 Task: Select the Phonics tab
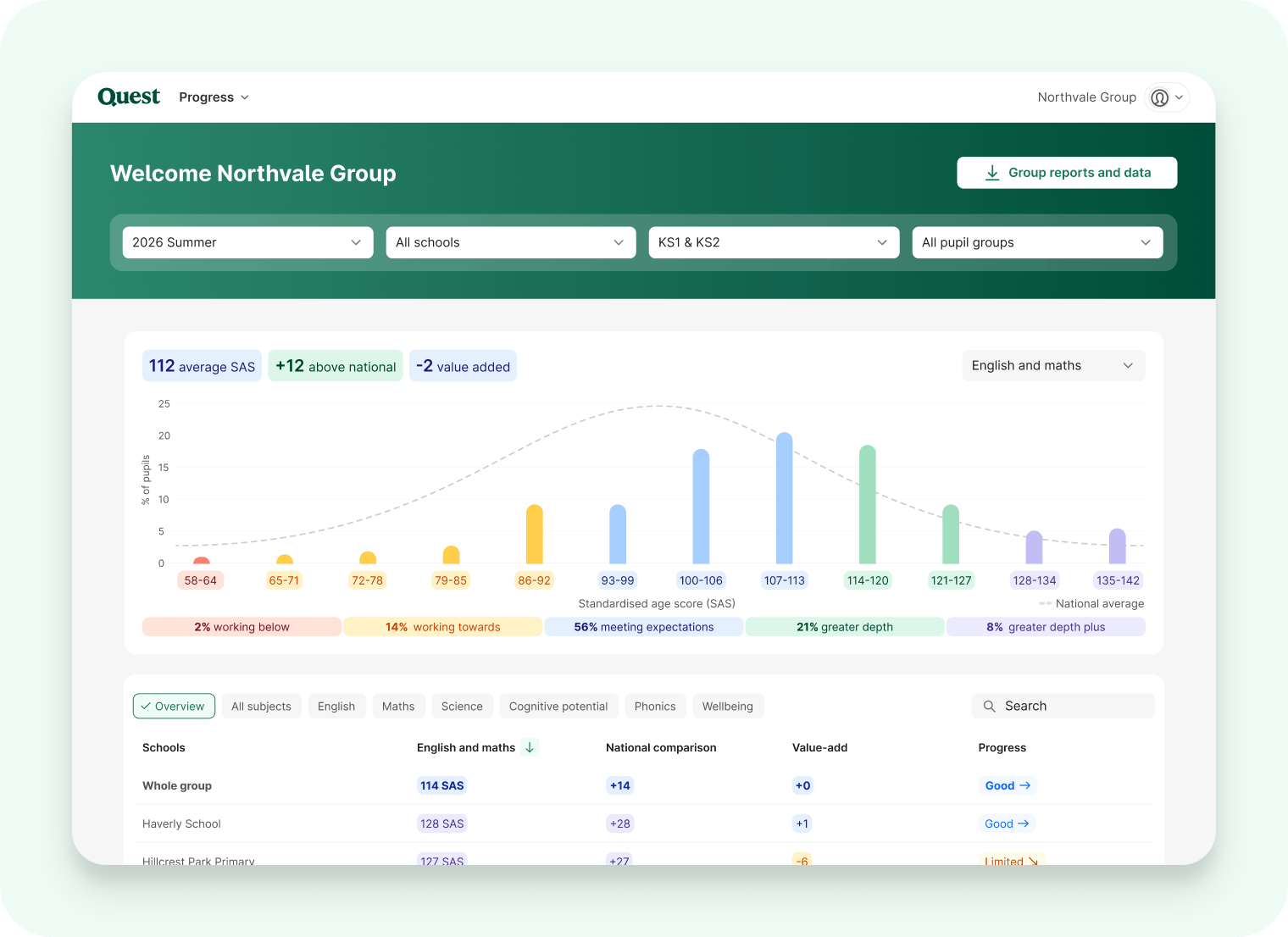(x=655, y=706)
